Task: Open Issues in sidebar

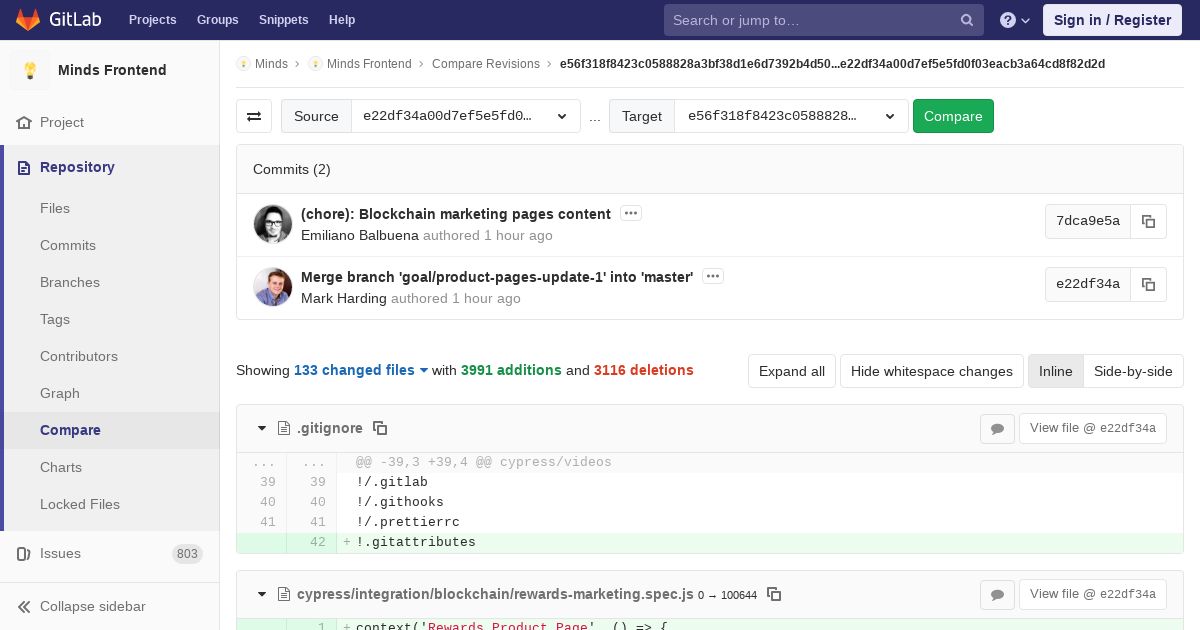Action: 110,553
